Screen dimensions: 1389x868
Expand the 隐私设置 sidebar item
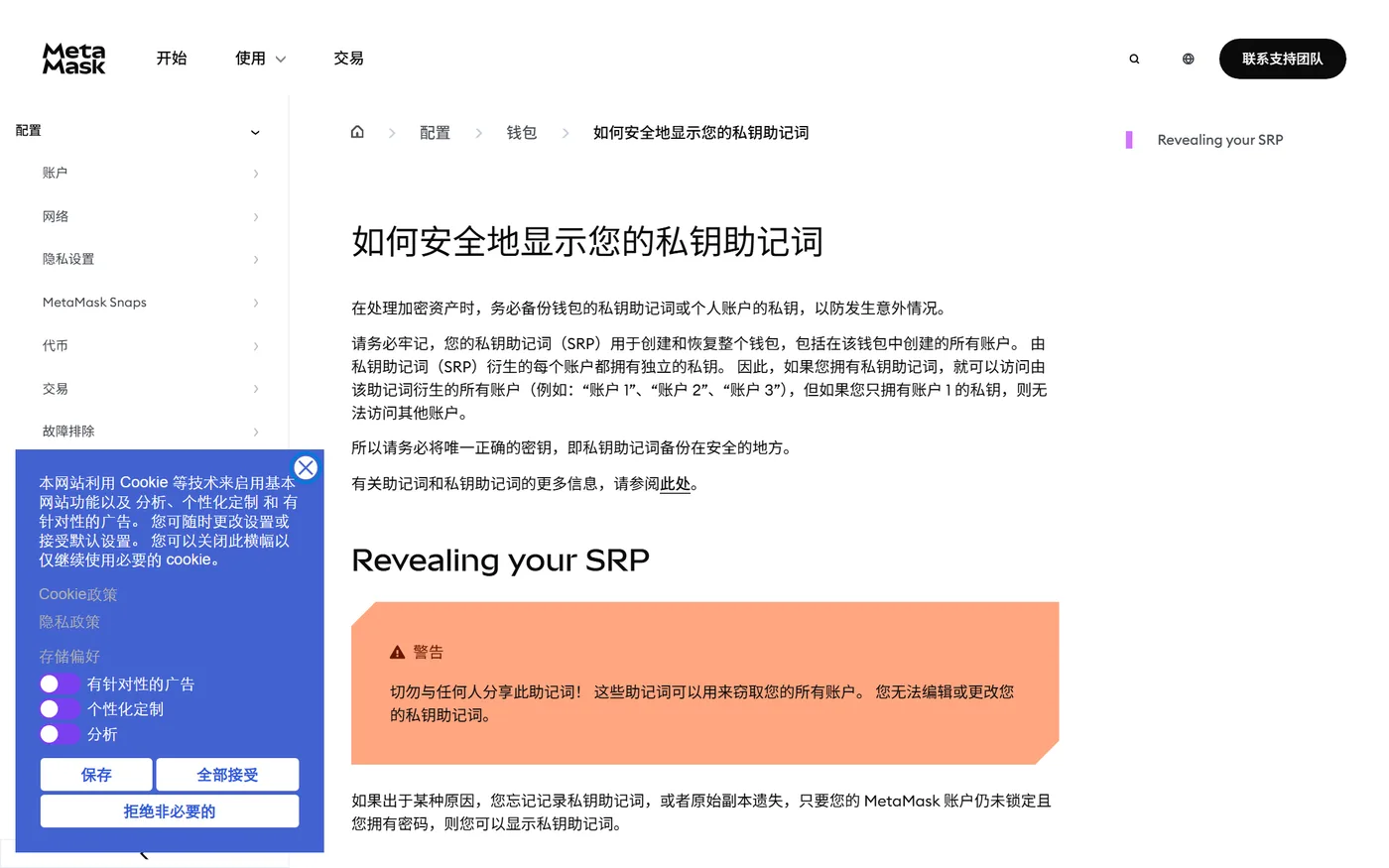(150, 259)
